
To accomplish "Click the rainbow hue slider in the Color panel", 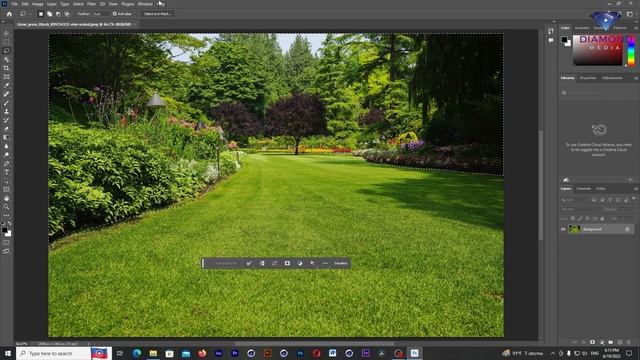I will point(631,51).
